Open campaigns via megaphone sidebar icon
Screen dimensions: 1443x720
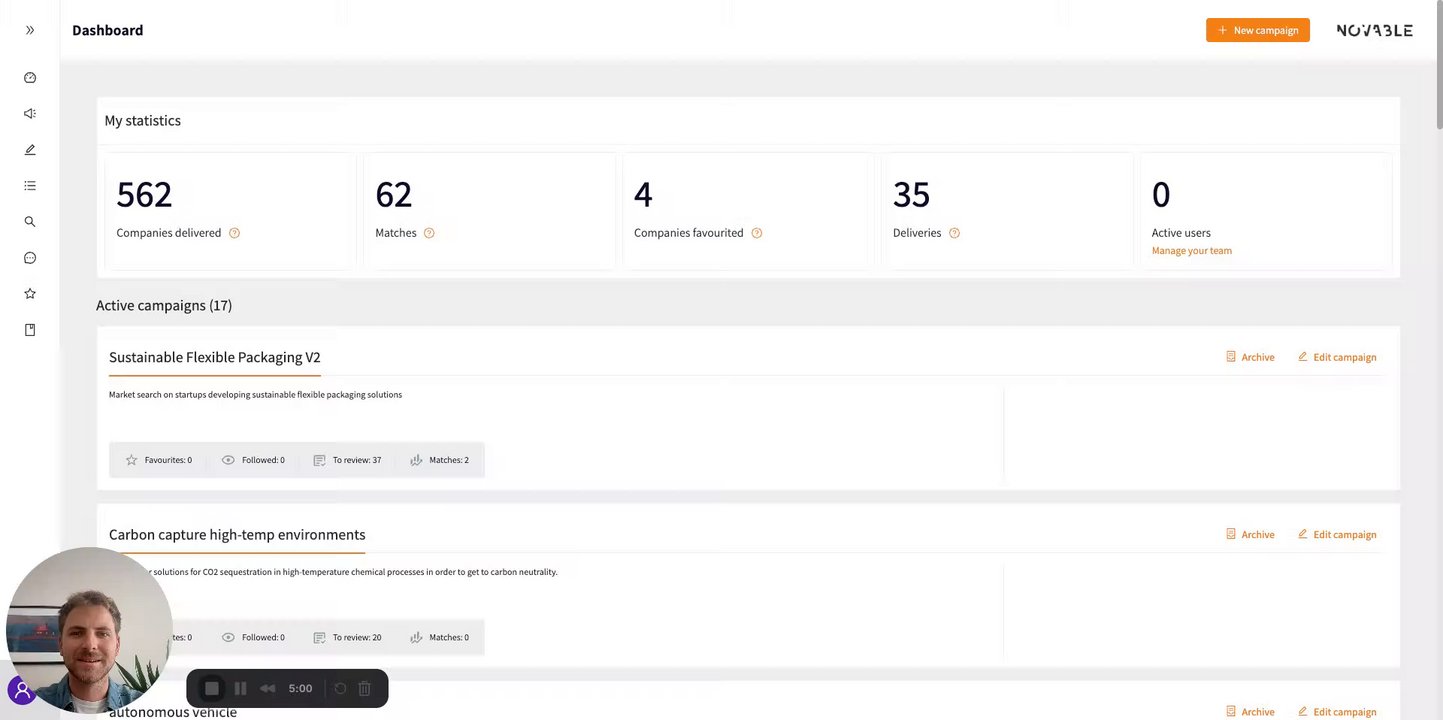(30, 114)
